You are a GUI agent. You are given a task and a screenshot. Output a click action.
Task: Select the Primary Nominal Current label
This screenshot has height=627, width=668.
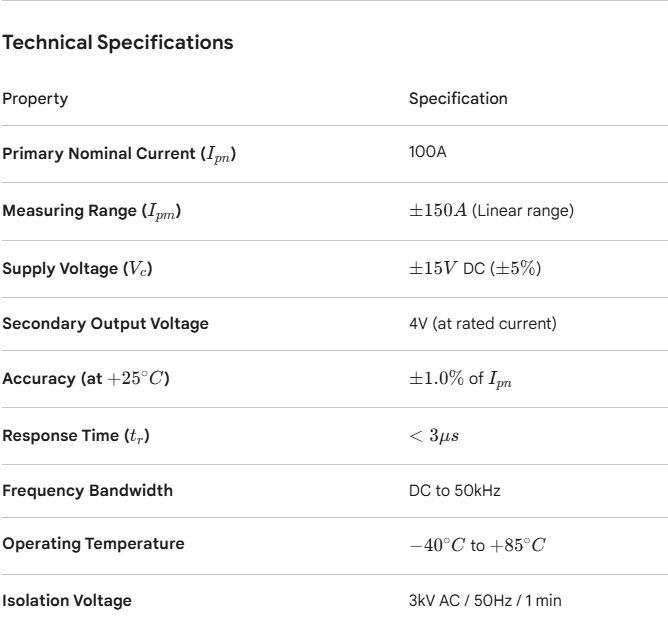(x=119, y=155)
